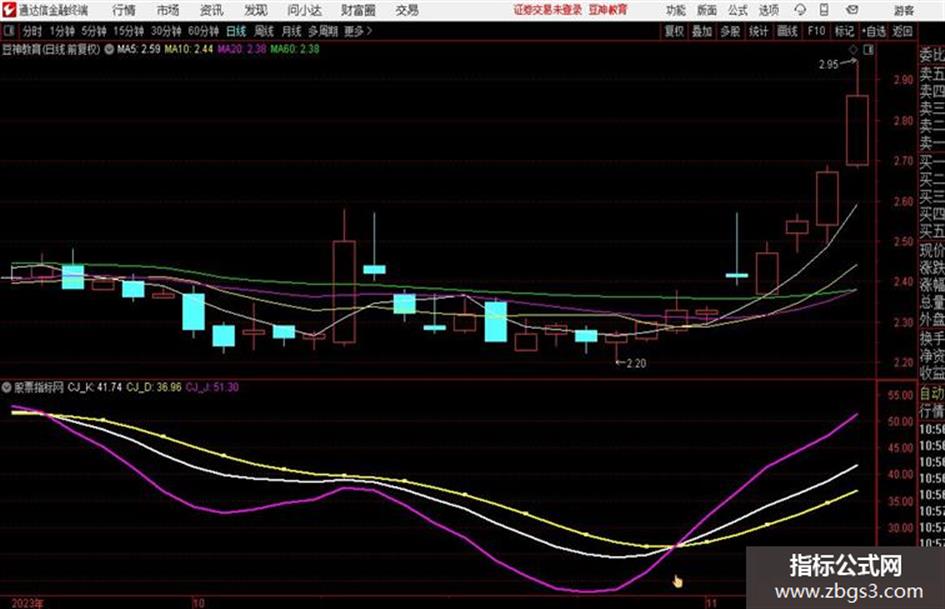Switch to 1分钟 period tab
945x609 pixels.
tap(61, 31)
